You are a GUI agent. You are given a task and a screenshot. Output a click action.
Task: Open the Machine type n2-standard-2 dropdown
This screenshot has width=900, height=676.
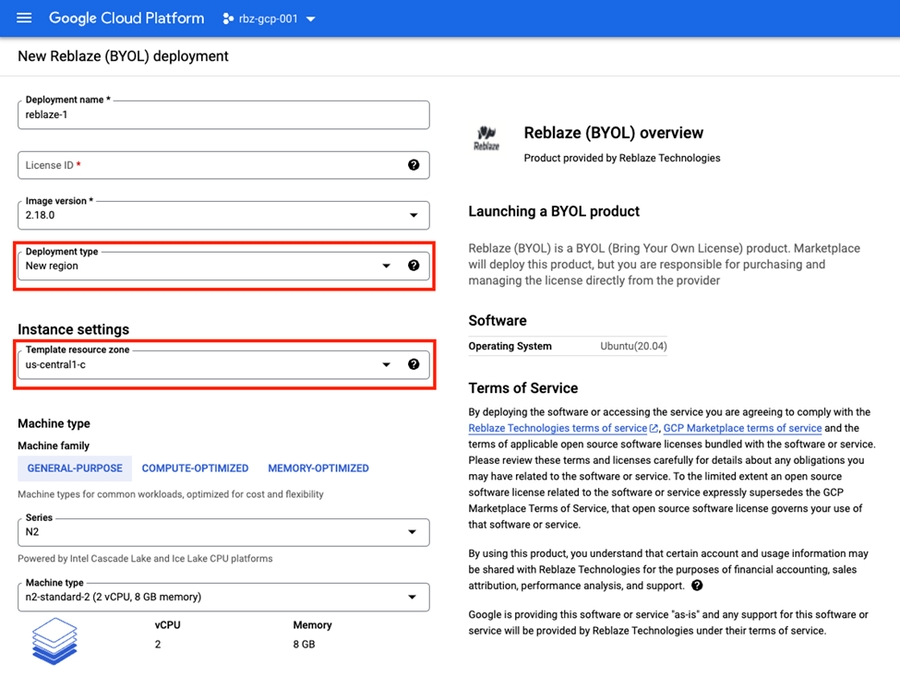tap(413, 597)
